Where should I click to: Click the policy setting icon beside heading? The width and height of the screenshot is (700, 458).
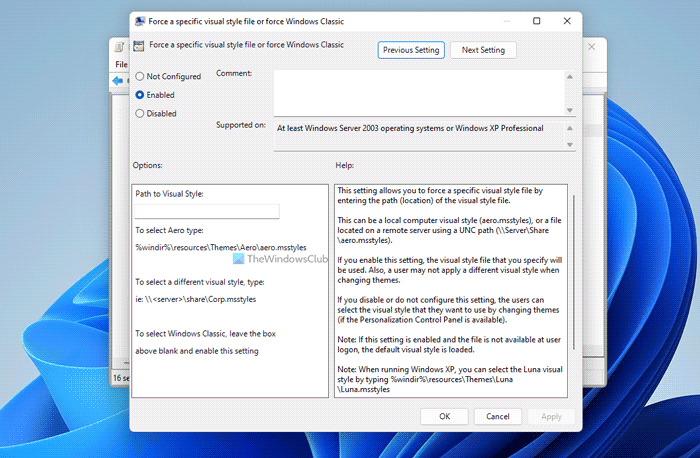(139, 46)
